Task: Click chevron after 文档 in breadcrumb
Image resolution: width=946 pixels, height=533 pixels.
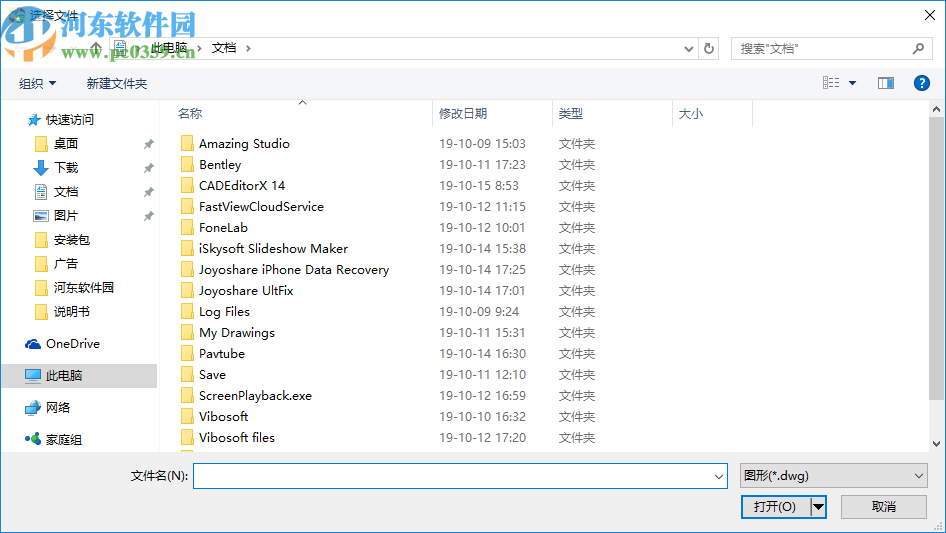Action: coord(248,48)
